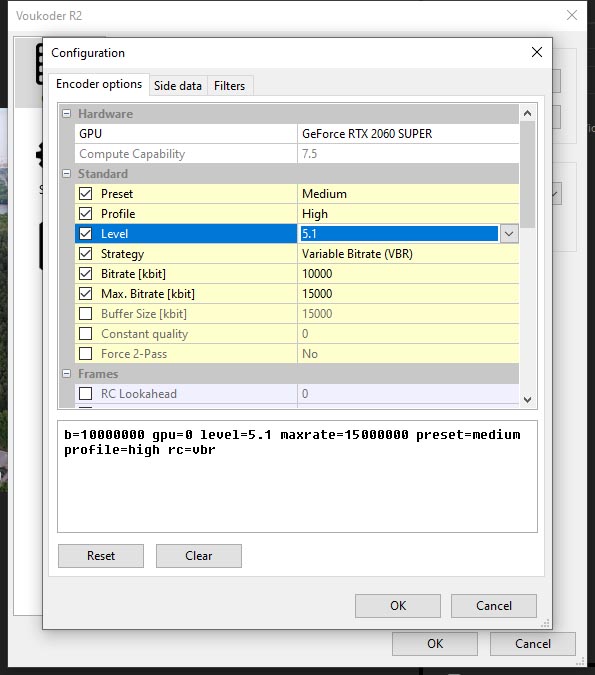Screen dimensions: 595x675
Task: Click the 10000 bitrate value
Action: (x=408, y=274)
